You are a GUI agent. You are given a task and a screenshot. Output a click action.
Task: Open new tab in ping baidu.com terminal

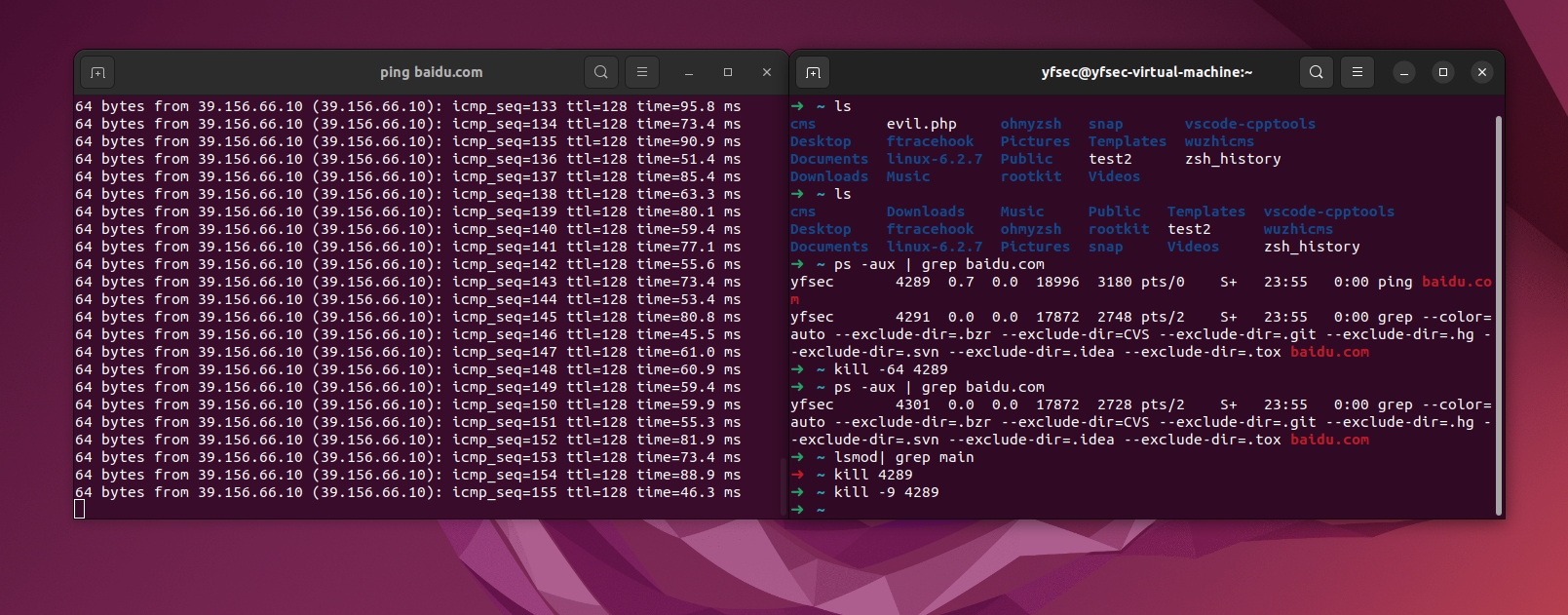[97, 72]
